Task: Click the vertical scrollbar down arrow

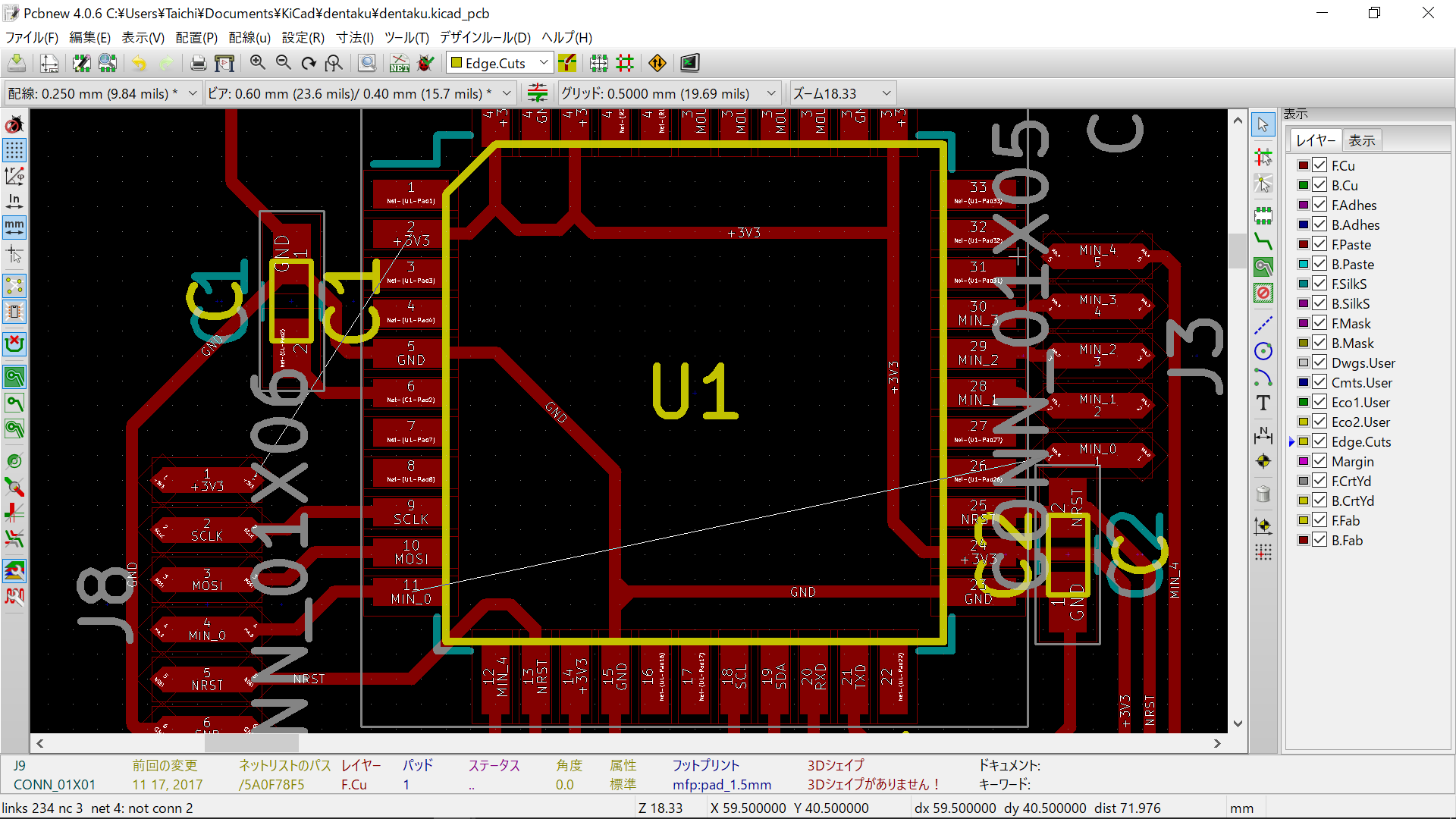Action: point(1238,723)
